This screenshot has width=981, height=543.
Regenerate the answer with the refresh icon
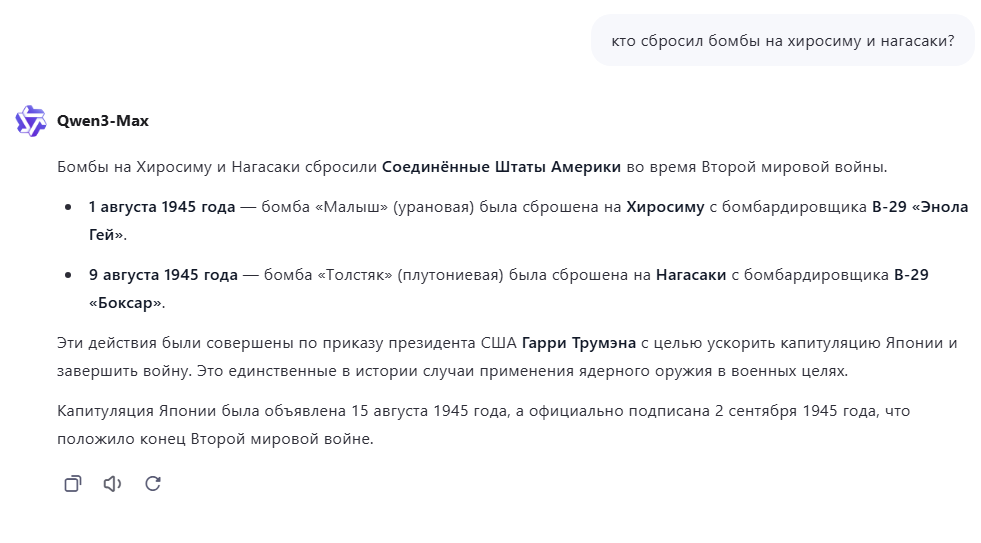(153, 484)
